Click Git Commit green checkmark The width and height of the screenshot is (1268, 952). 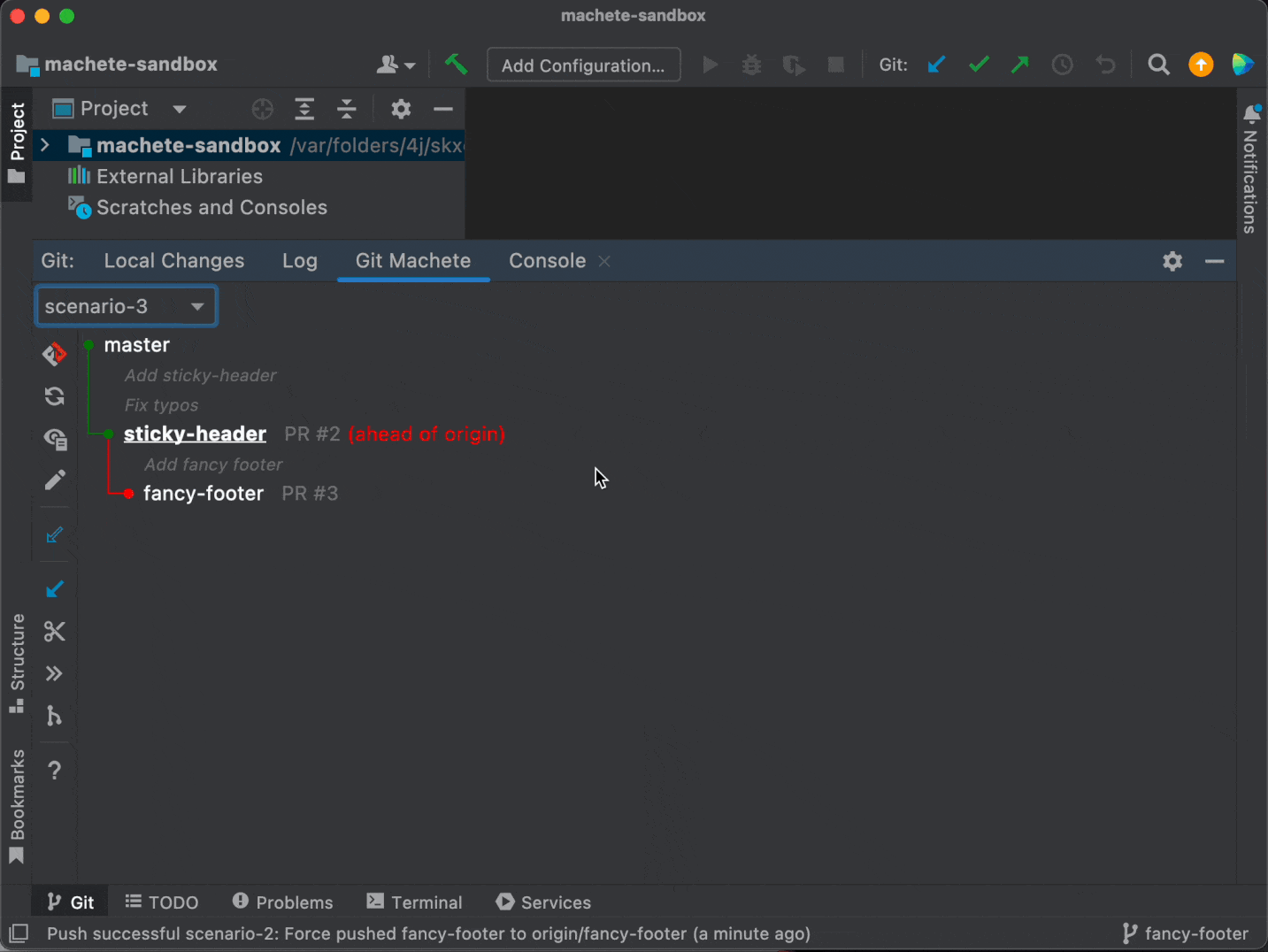(979, 65)
